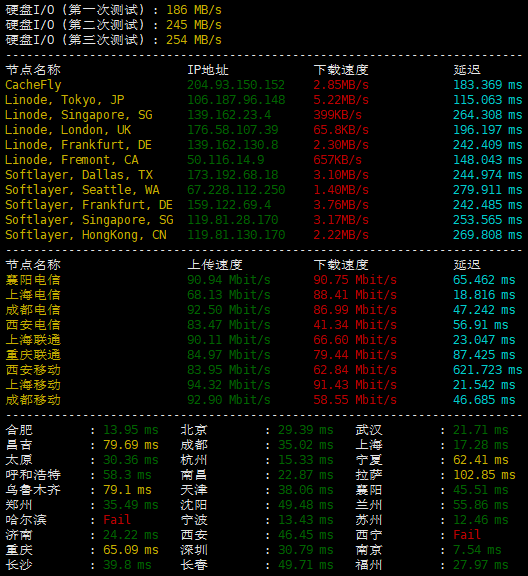Select the IP address 106.187.96.148
Image resolution: width=528 pixels, height=576 pixels.
click(x=236, y=100)
